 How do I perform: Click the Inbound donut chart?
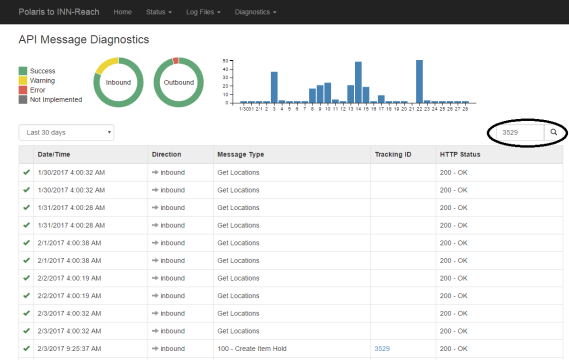pos(118,82)
